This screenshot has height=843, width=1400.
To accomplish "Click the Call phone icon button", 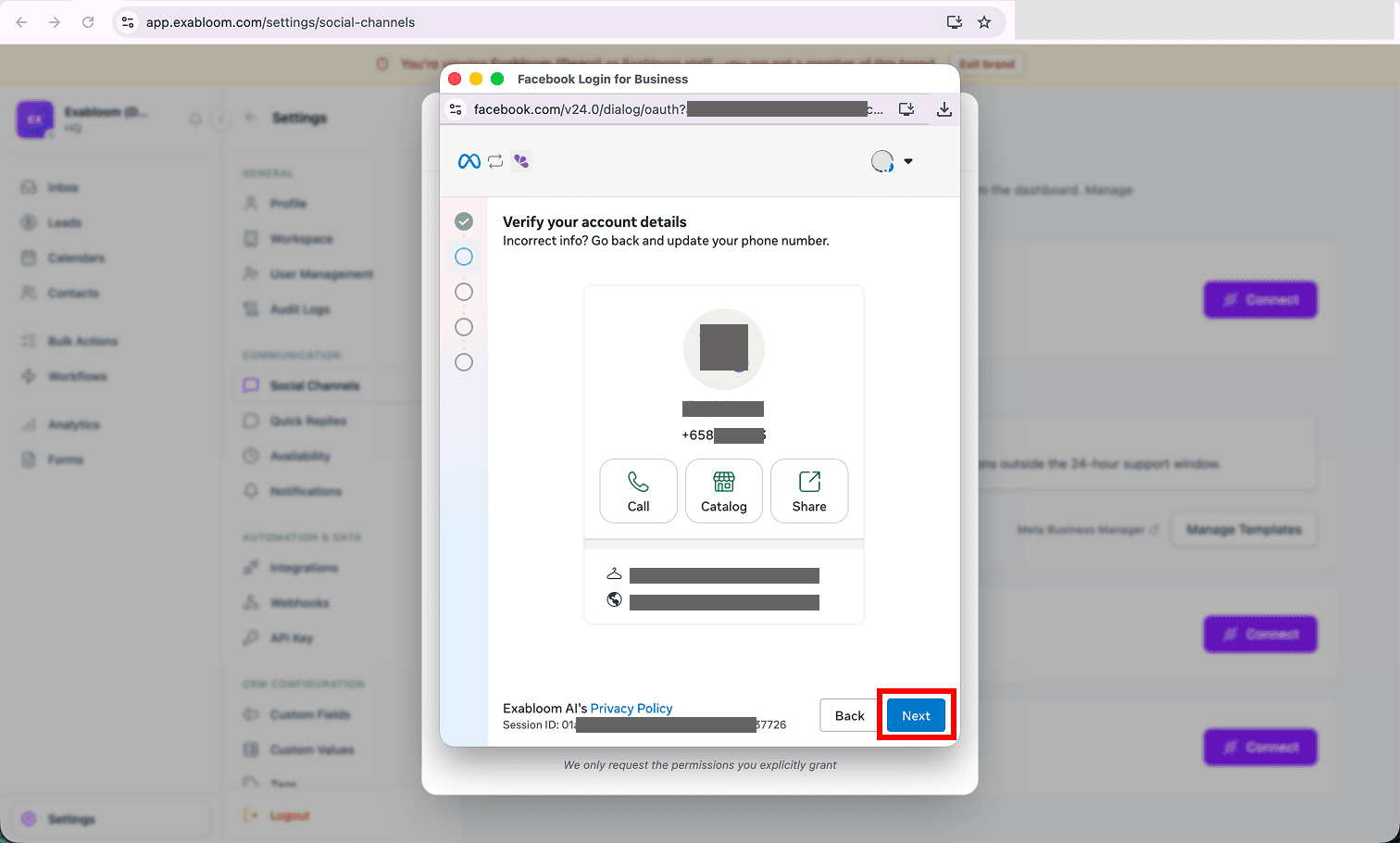I will tap(639, 491).
